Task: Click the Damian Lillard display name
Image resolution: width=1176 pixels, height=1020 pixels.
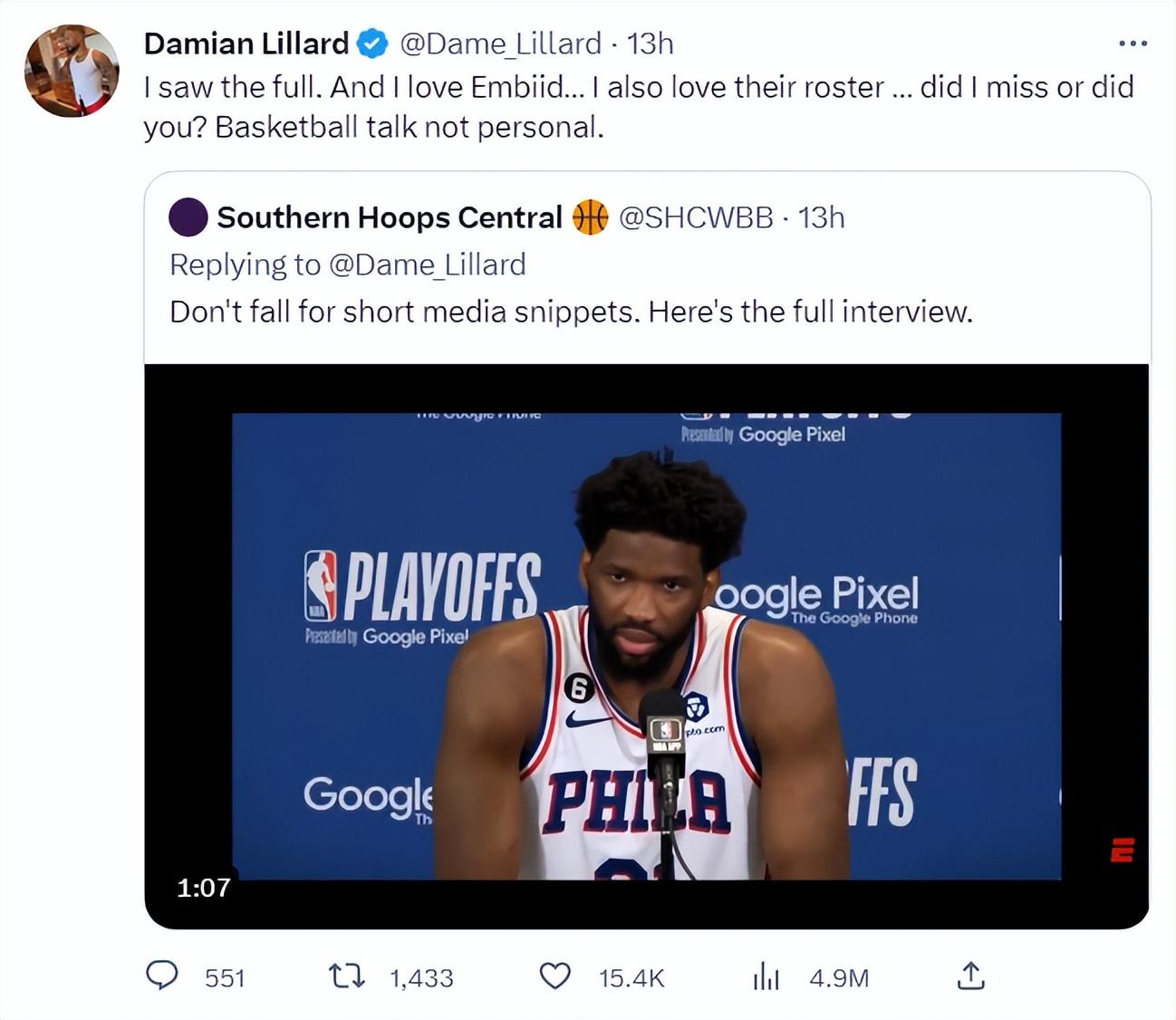Action: (246, 43)
